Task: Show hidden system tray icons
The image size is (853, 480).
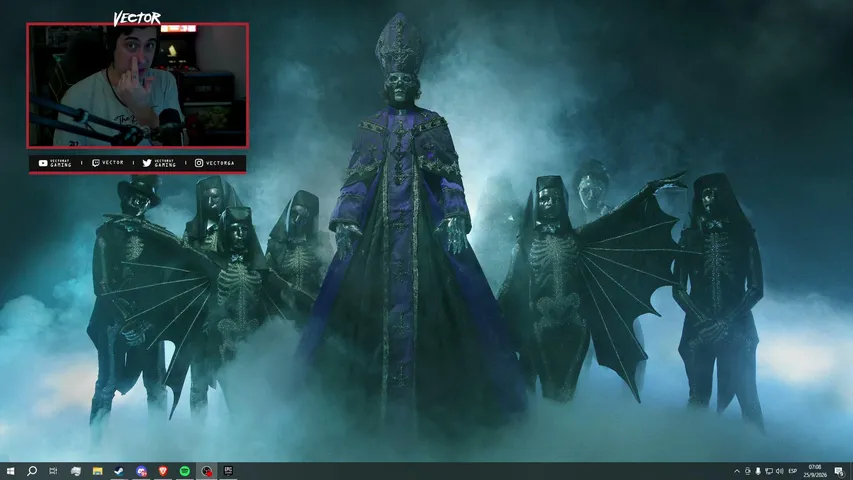Action: pyautogui.click(x=737, y=471)
